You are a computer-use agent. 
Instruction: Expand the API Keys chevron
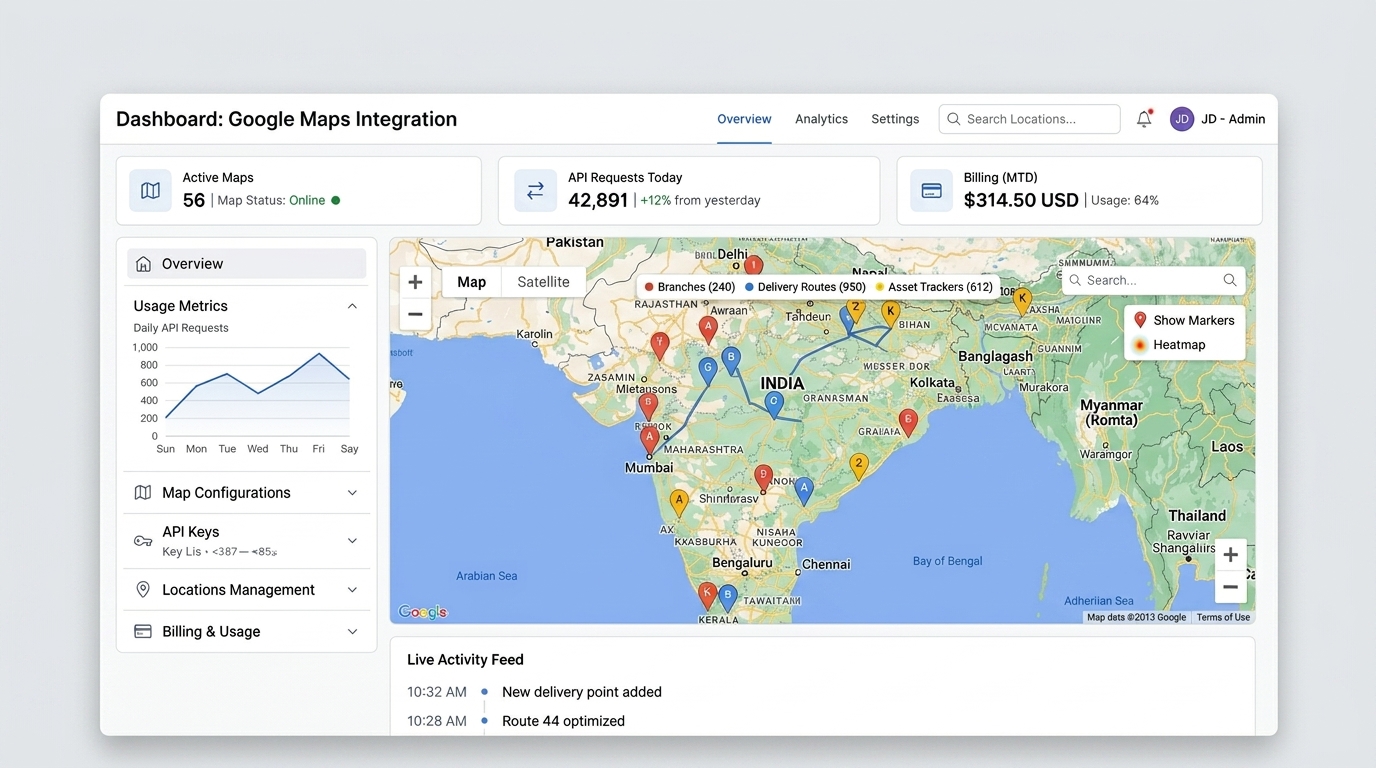352,541
